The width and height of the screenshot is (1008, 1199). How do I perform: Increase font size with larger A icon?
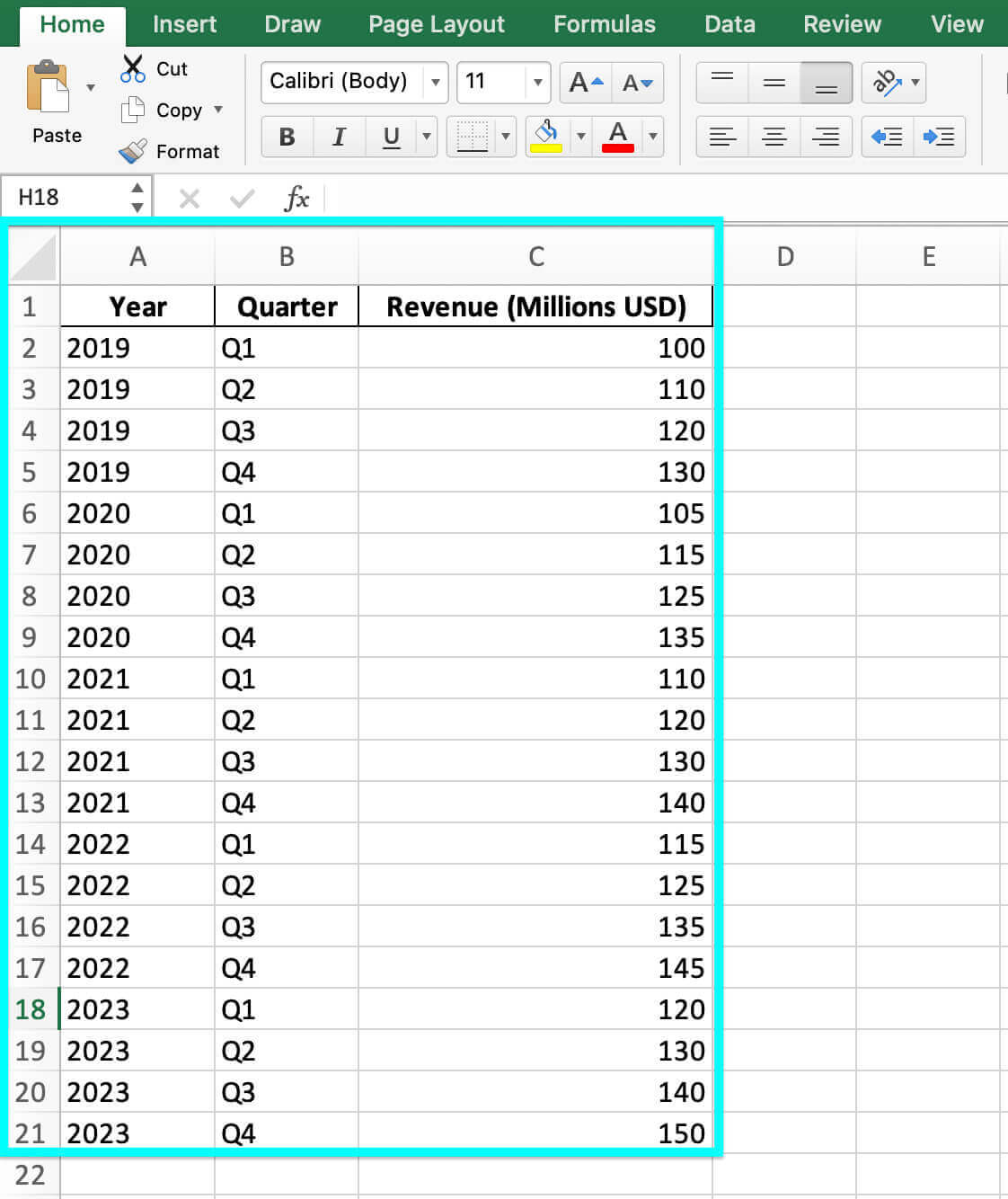(x=586, y=83)
